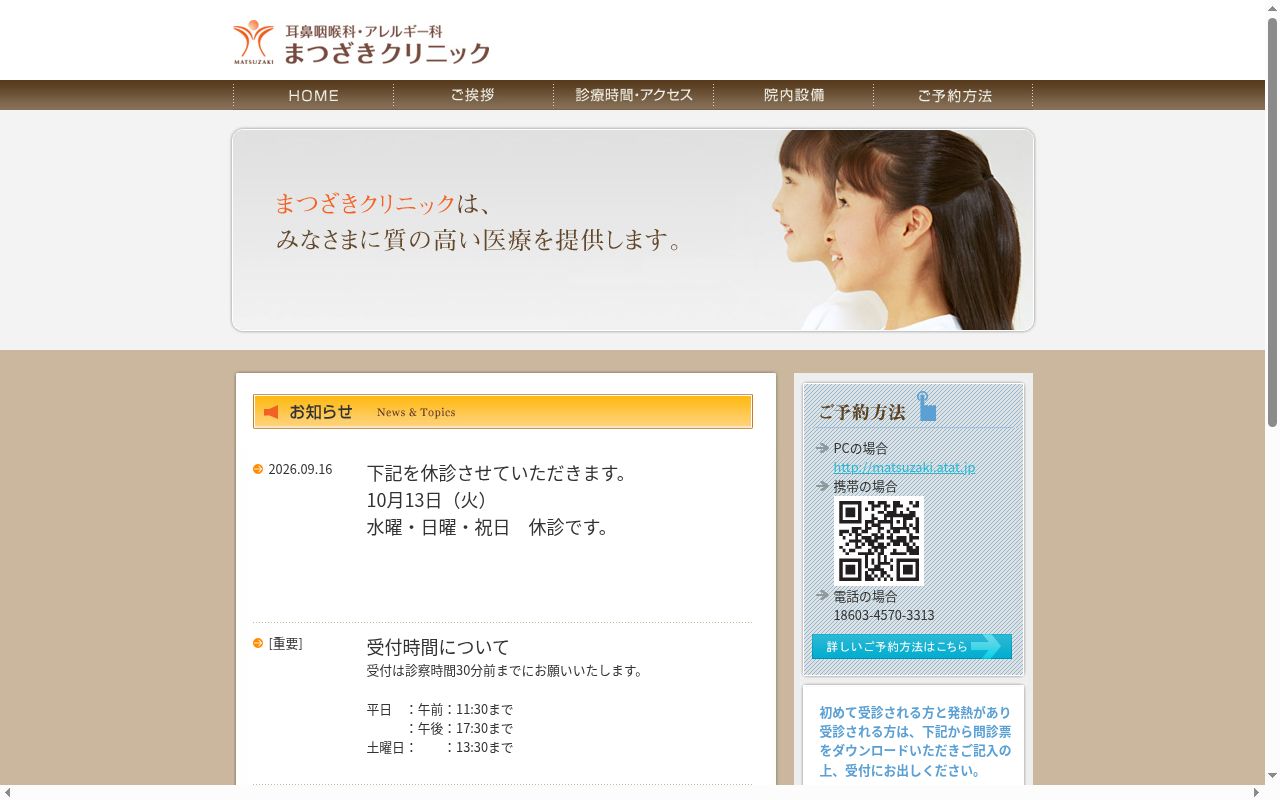This screenshot has width=1280, height=800.
Task: Click the scroll up arrow
Action: [x=1272, y=8]
